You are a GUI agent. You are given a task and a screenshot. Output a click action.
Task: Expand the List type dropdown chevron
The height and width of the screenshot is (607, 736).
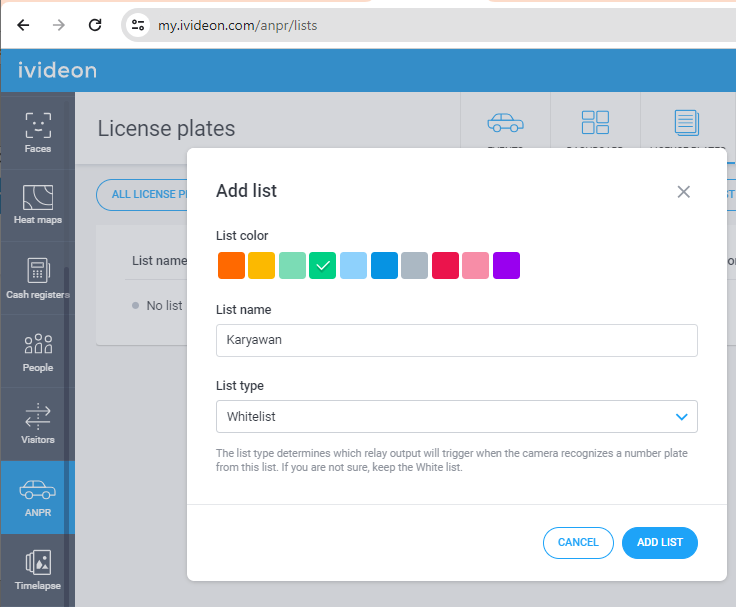[682, 416]
